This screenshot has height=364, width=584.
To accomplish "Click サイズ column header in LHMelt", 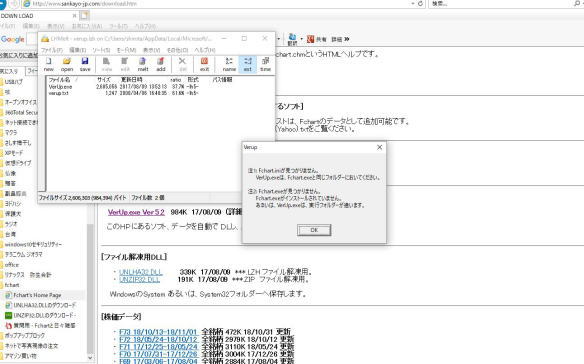I will click(x=104, y=79).
